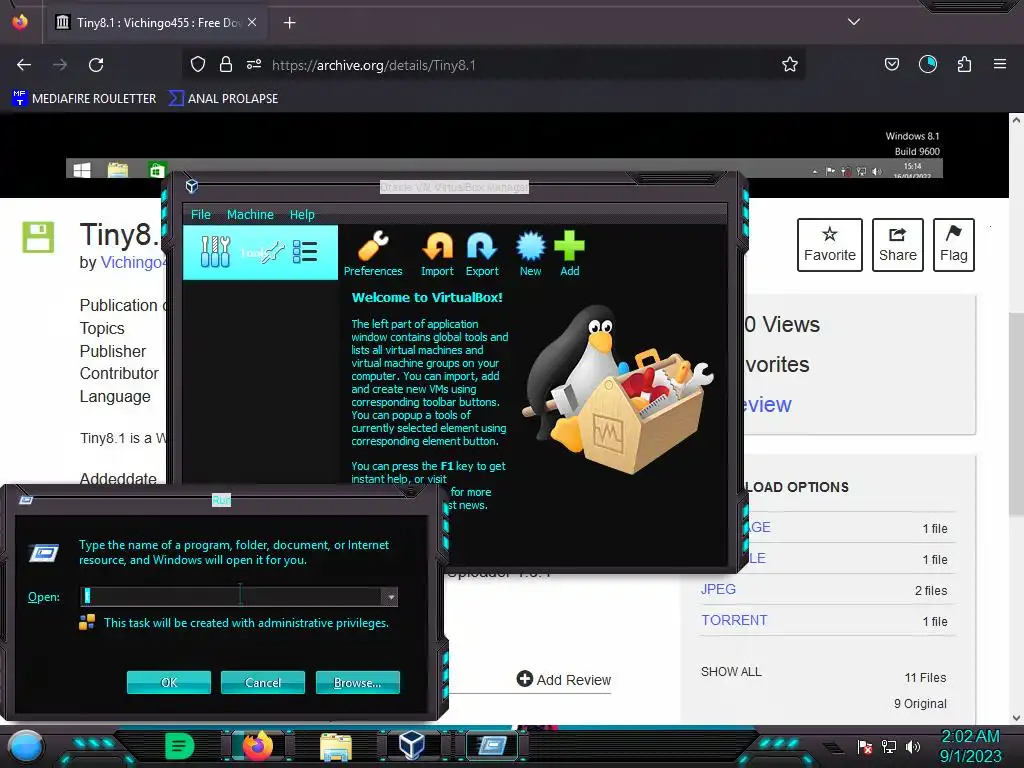Expand the Run dialog Open dropdown arrow
1024x768 pixels.
pos(390,596)
